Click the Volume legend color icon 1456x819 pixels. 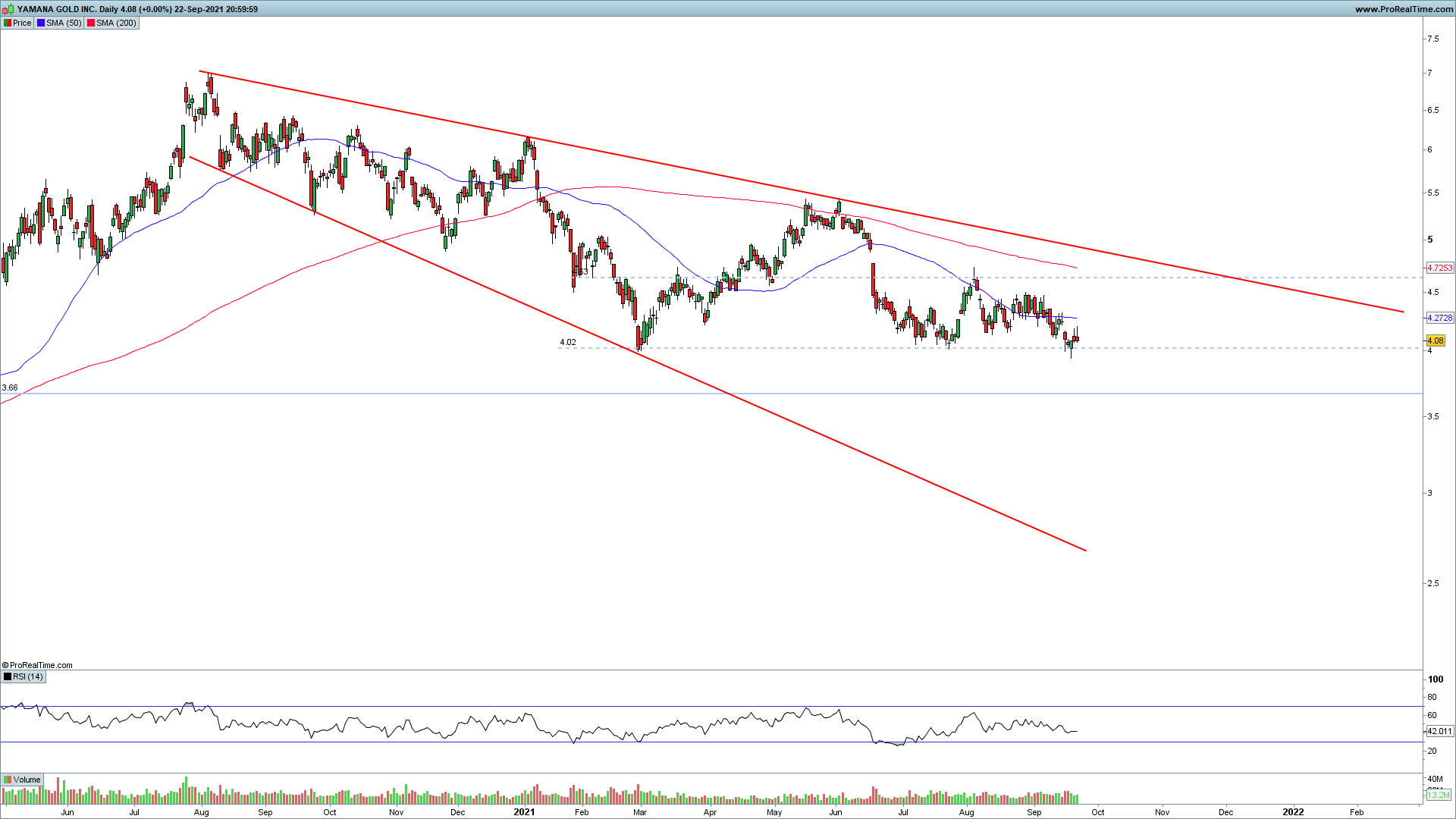(8, 780)
